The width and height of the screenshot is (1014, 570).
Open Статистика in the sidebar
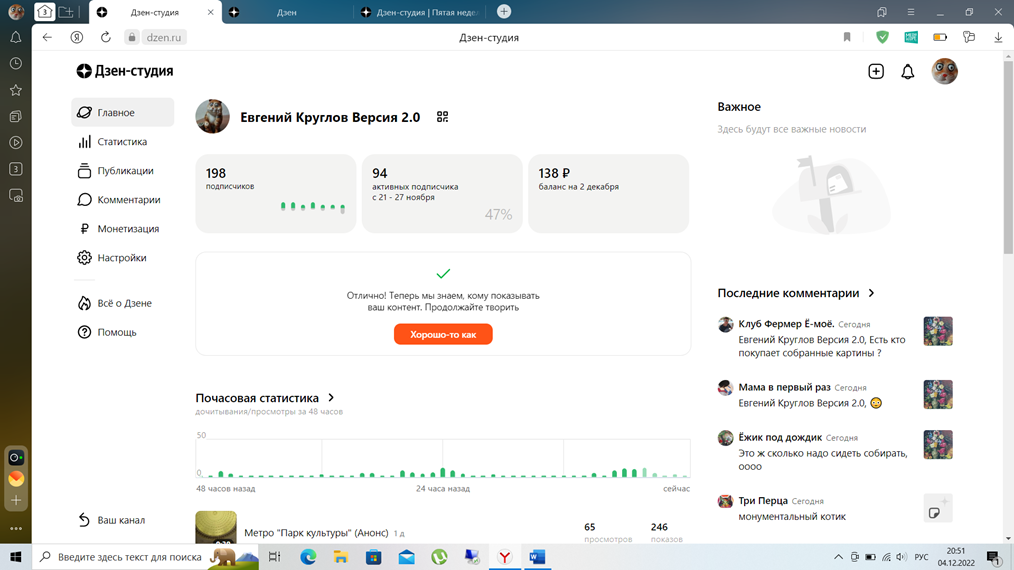[x=112, y=142]
